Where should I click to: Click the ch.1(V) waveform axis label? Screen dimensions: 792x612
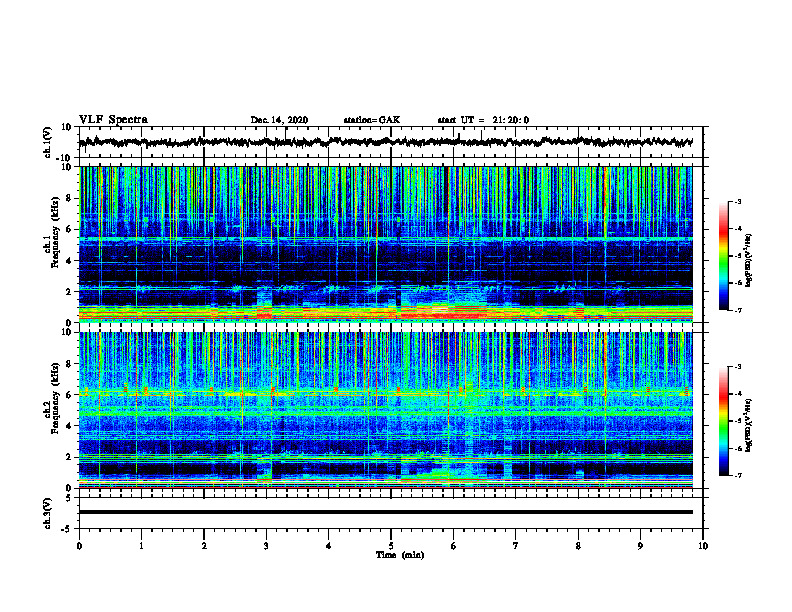[48, 142]
